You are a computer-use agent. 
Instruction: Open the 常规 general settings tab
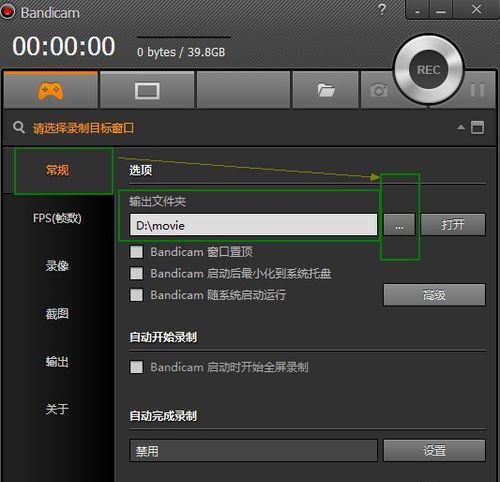[58, 170]
